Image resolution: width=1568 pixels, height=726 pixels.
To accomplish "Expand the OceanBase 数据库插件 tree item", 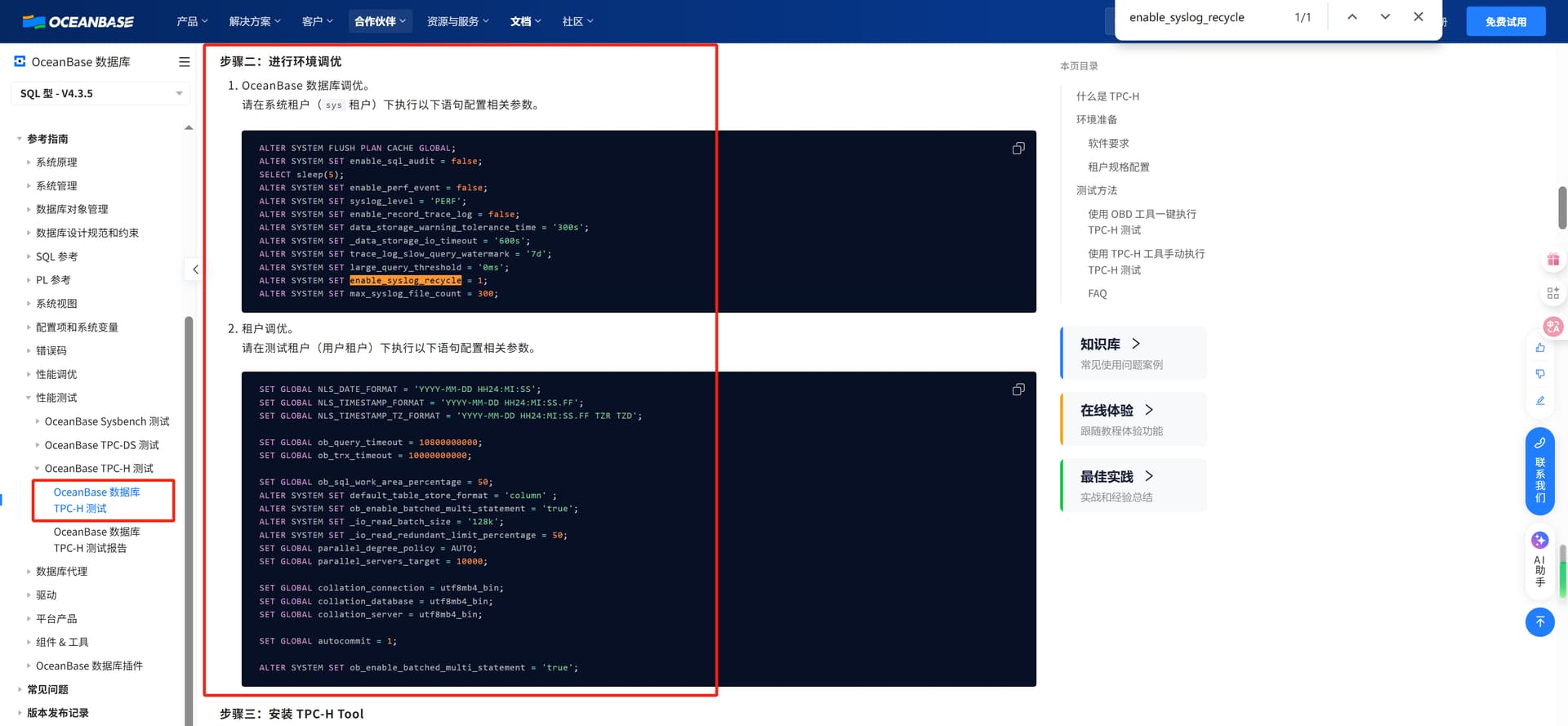I will pos(29,666).
